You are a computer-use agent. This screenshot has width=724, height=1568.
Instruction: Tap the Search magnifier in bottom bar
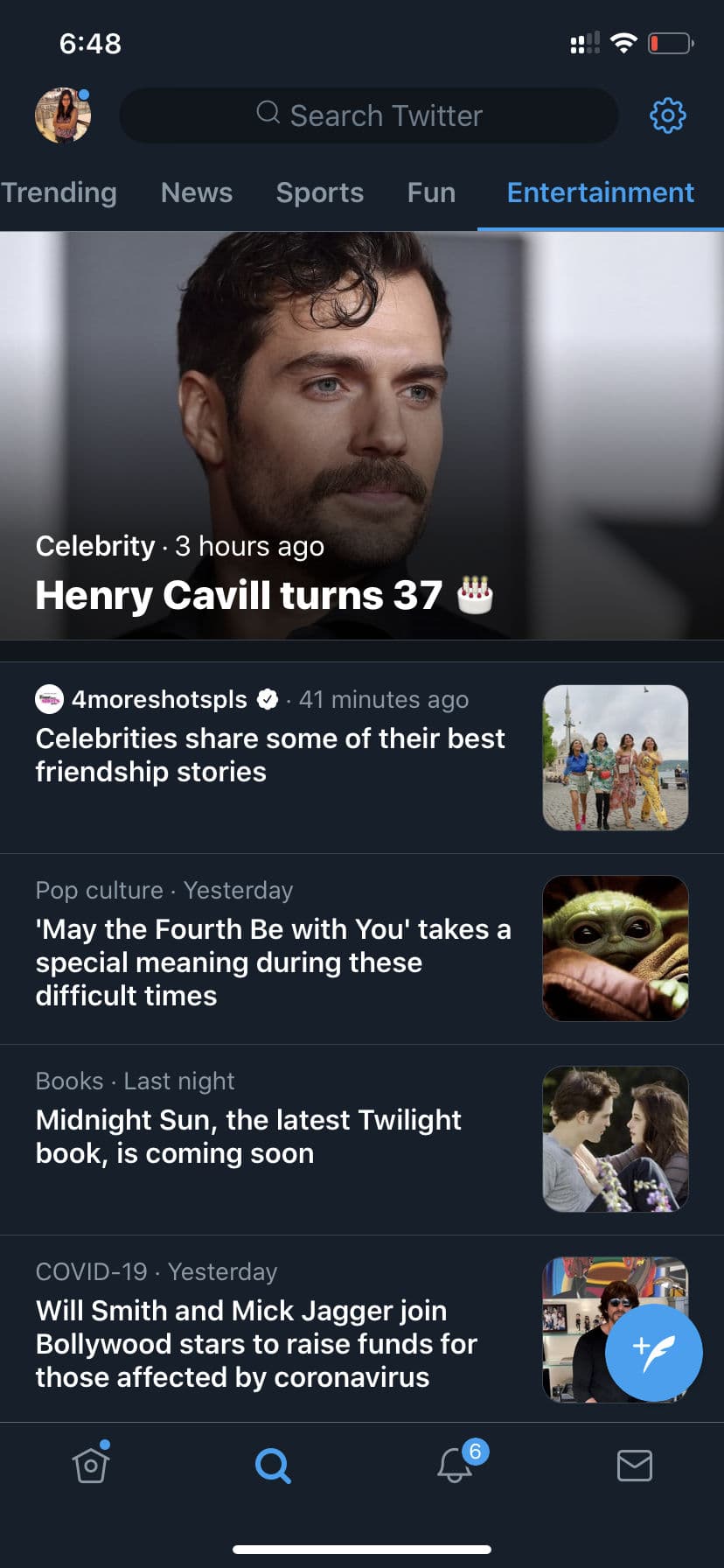click(x=273, y=1465)
